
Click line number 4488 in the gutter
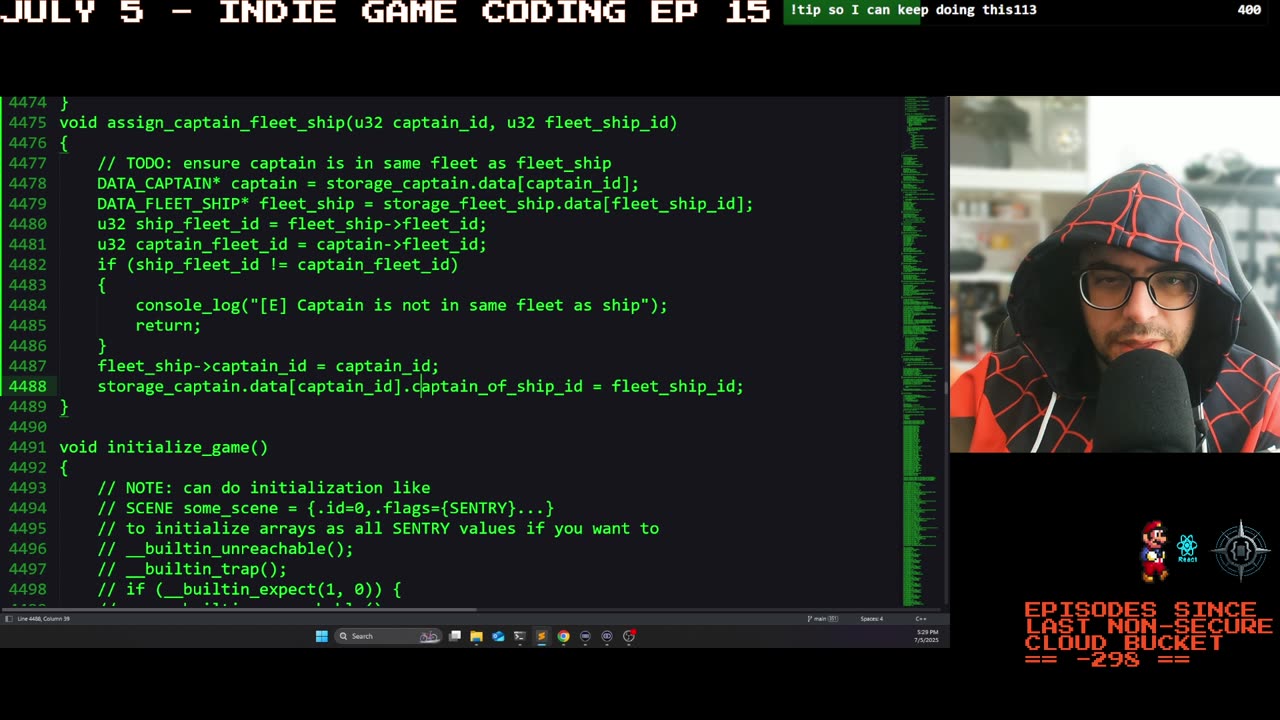[x=28, y=386]
